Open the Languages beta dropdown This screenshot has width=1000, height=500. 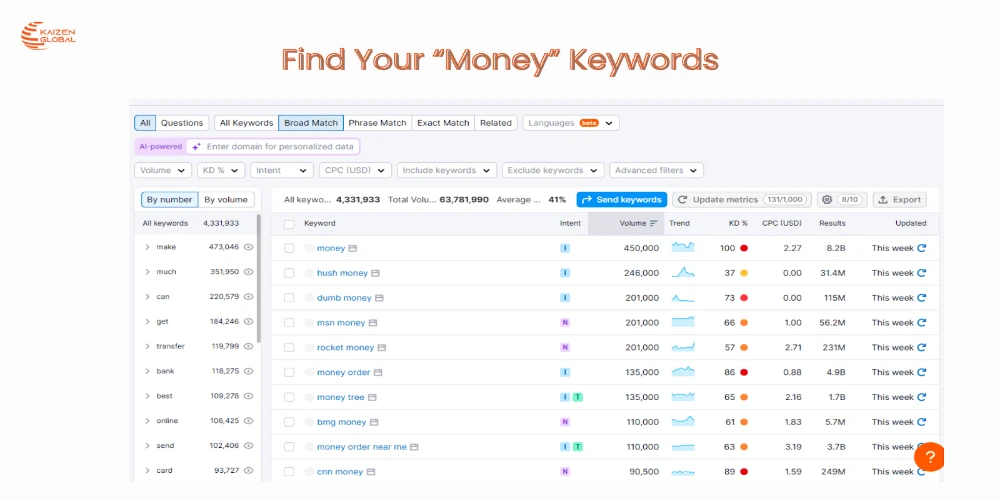[571, 123]
